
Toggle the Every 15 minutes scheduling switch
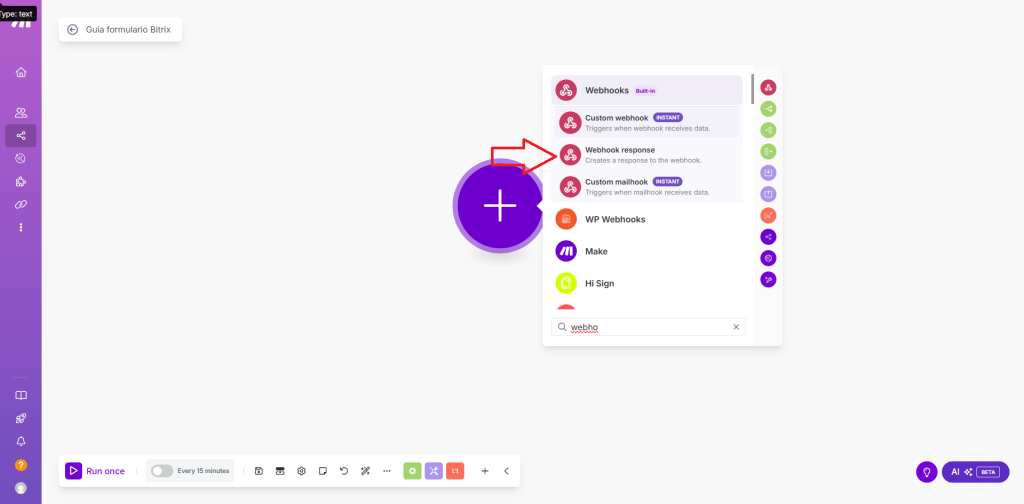[x=161, y=471]
